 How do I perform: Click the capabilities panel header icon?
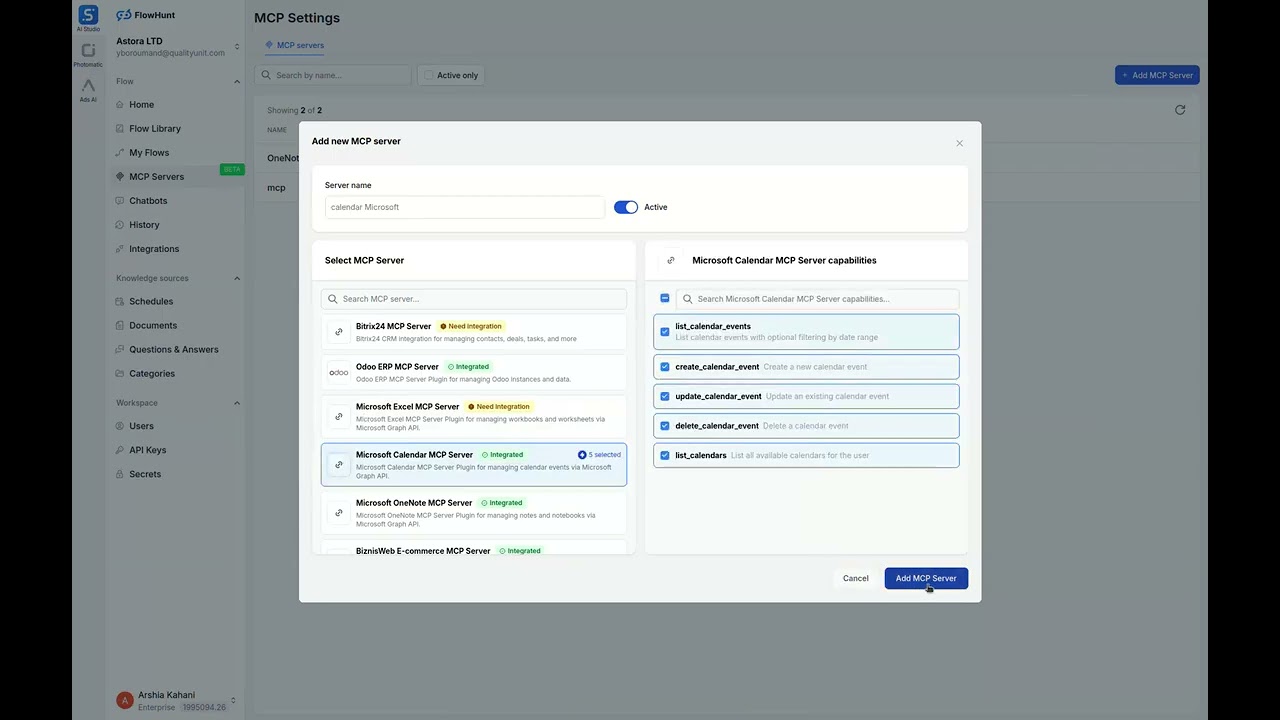pos(670,260)
